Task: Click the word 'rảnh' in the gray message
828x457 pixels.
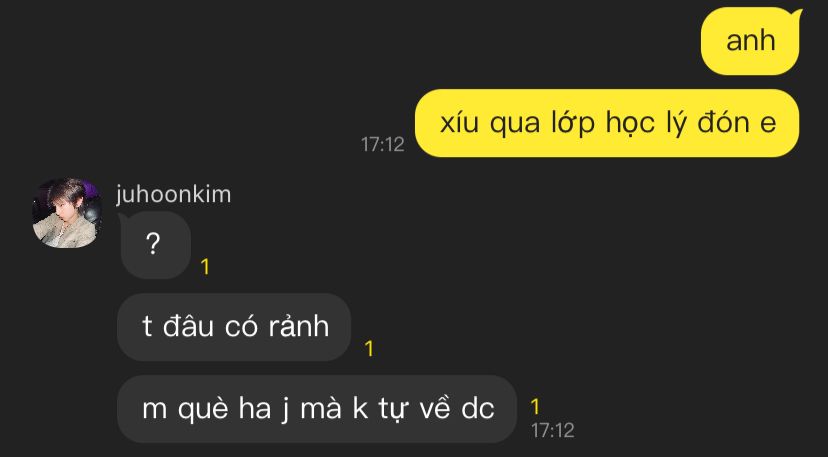Action: [299, 325]
